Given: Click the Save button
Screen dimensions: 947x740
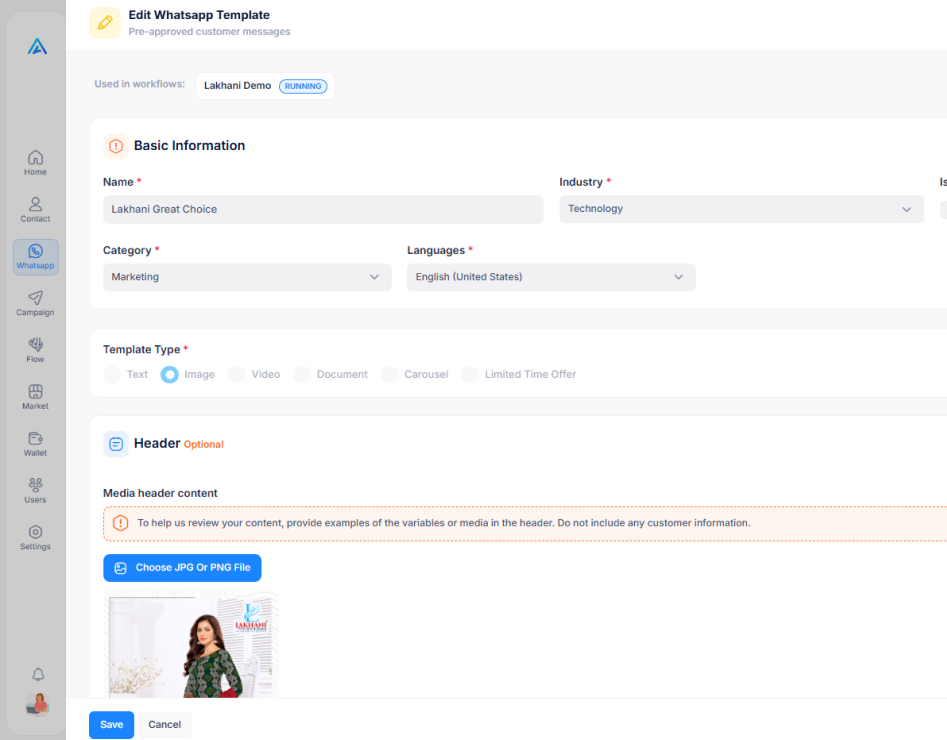Looking at the screenshot, I should [112, 724].
